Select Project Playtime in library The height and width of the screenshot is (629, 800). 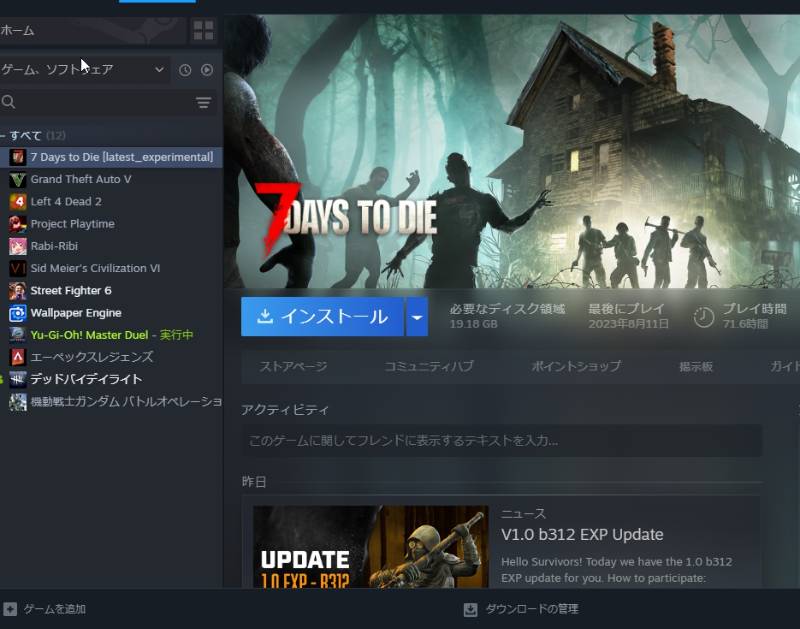click(111, 224)
